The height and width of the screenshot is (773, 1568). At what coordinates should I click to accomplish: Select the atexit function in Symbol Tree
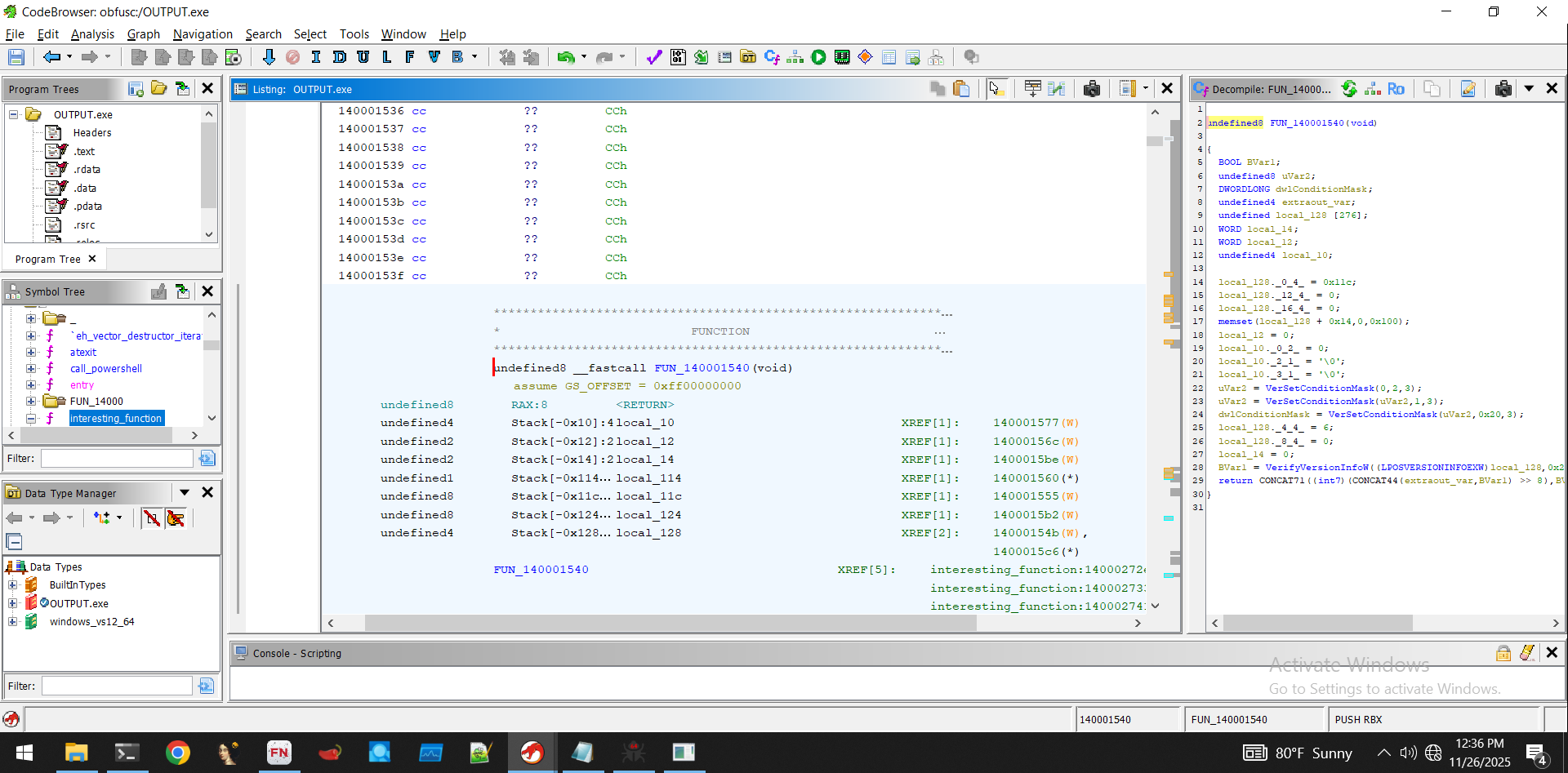click(x=82, y=353)
